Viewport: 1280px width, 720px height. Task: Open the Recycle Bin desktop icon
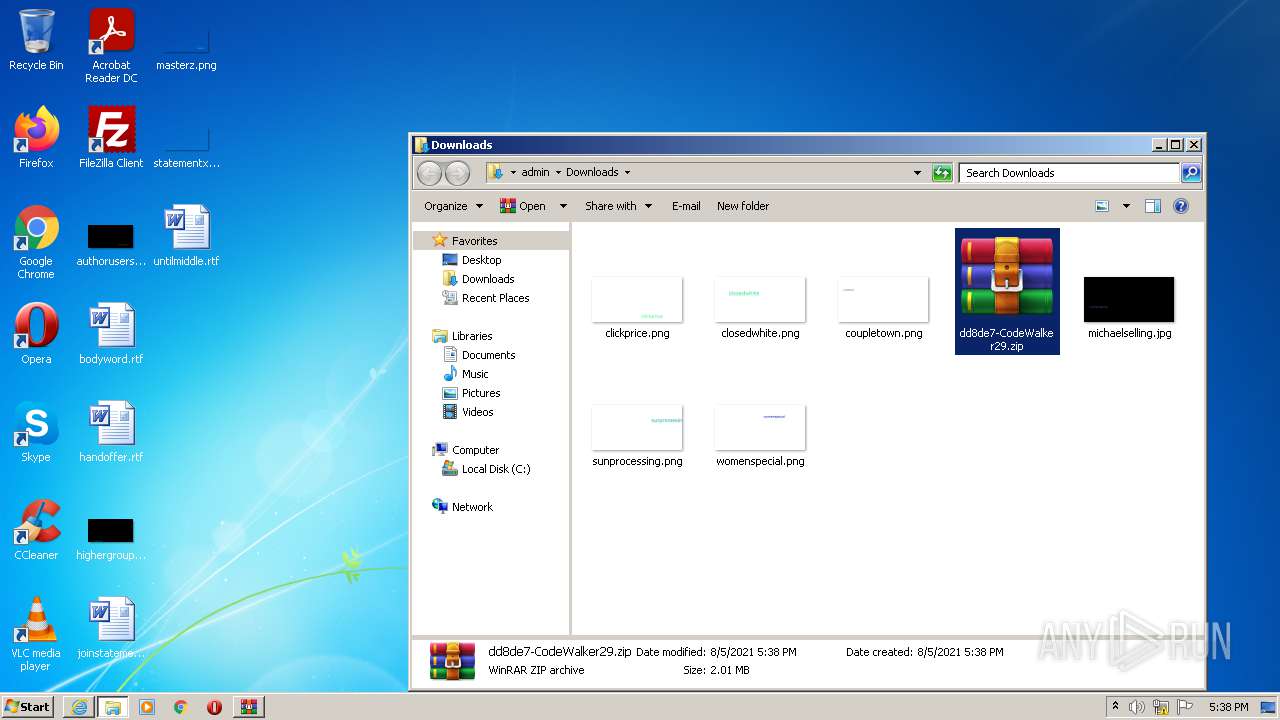click(36, 40)
